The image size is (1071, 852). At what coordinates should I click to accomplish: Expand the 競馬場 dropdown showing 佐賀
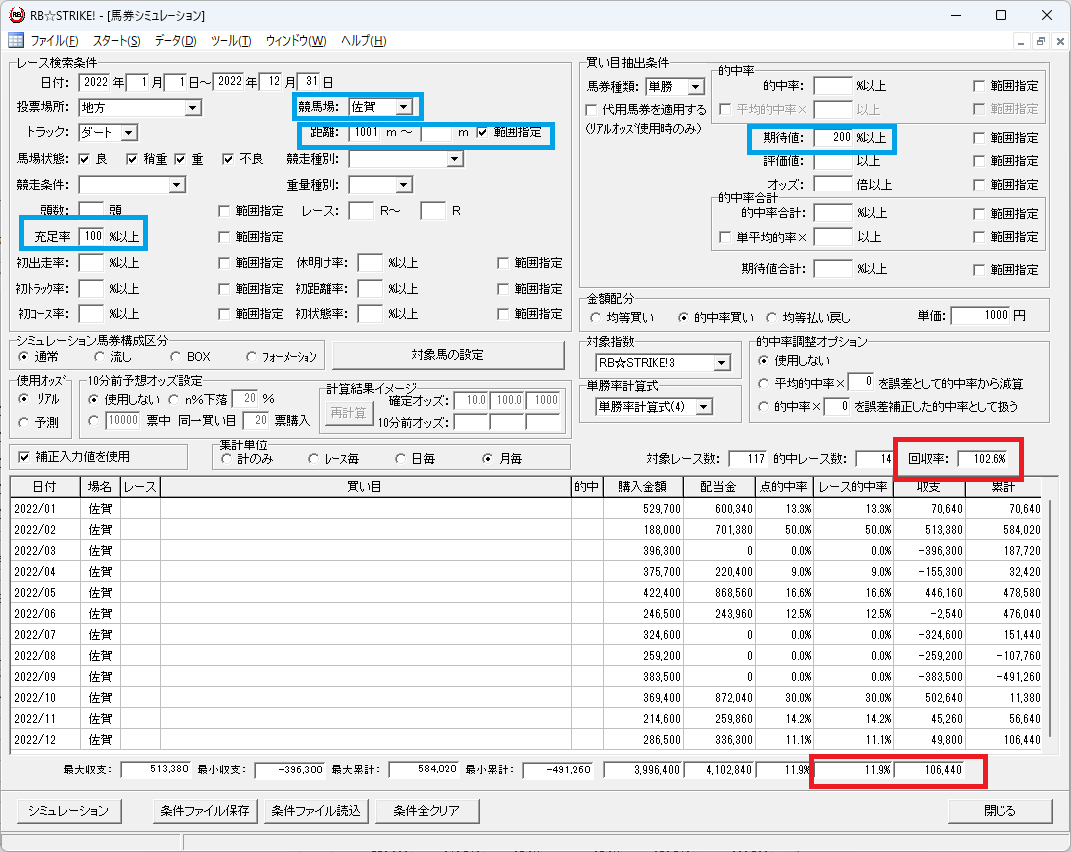coord(404,107)
